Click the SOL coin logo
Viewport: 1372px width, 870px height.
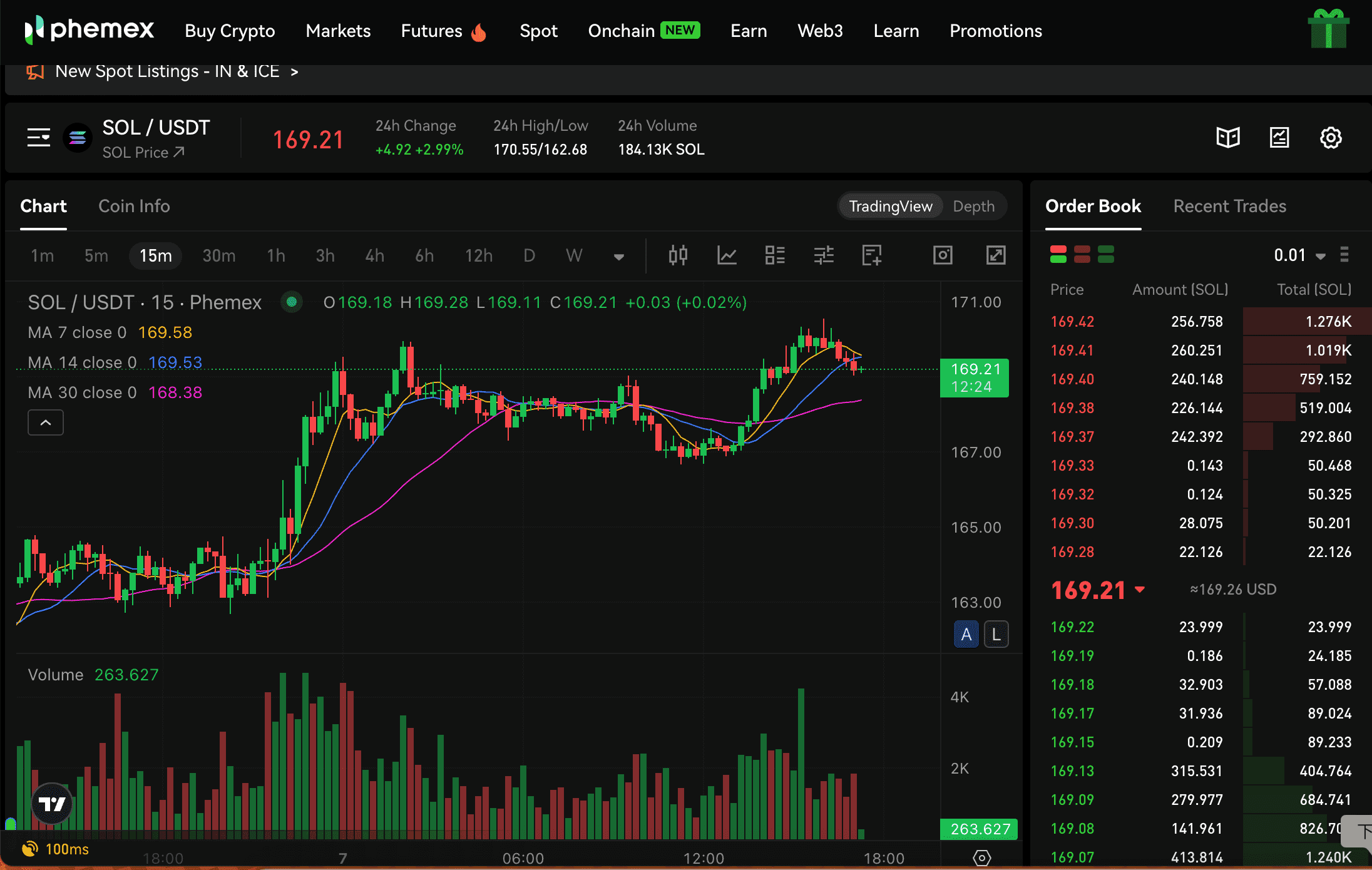[78, 138]
